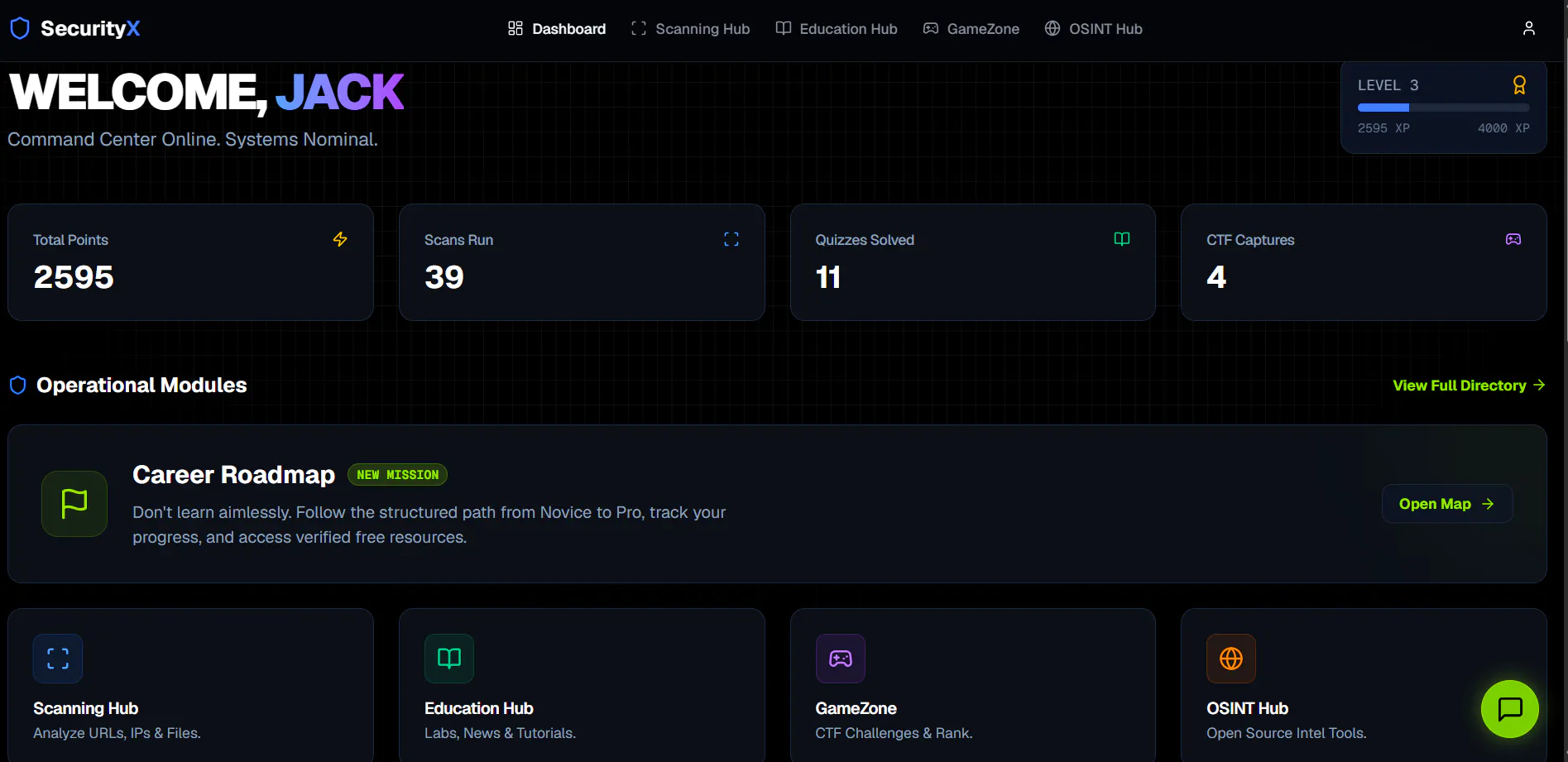The image size is (1568, 762).
Task: Click 'Labs, News & Tutorials.' text
Action: pyautogui.click(x=500, y=733)
